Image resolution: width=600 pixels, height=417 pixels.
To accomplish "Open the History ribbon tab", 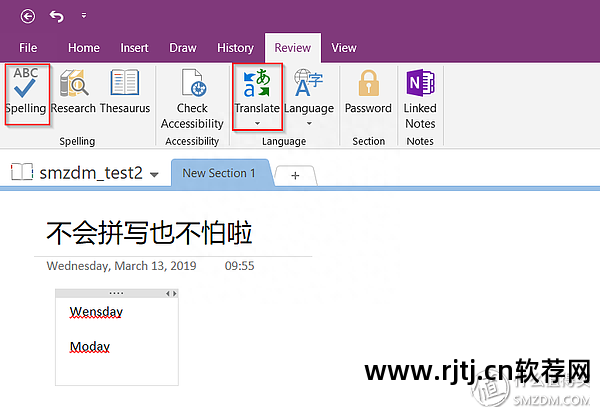I will coord(235,48).
